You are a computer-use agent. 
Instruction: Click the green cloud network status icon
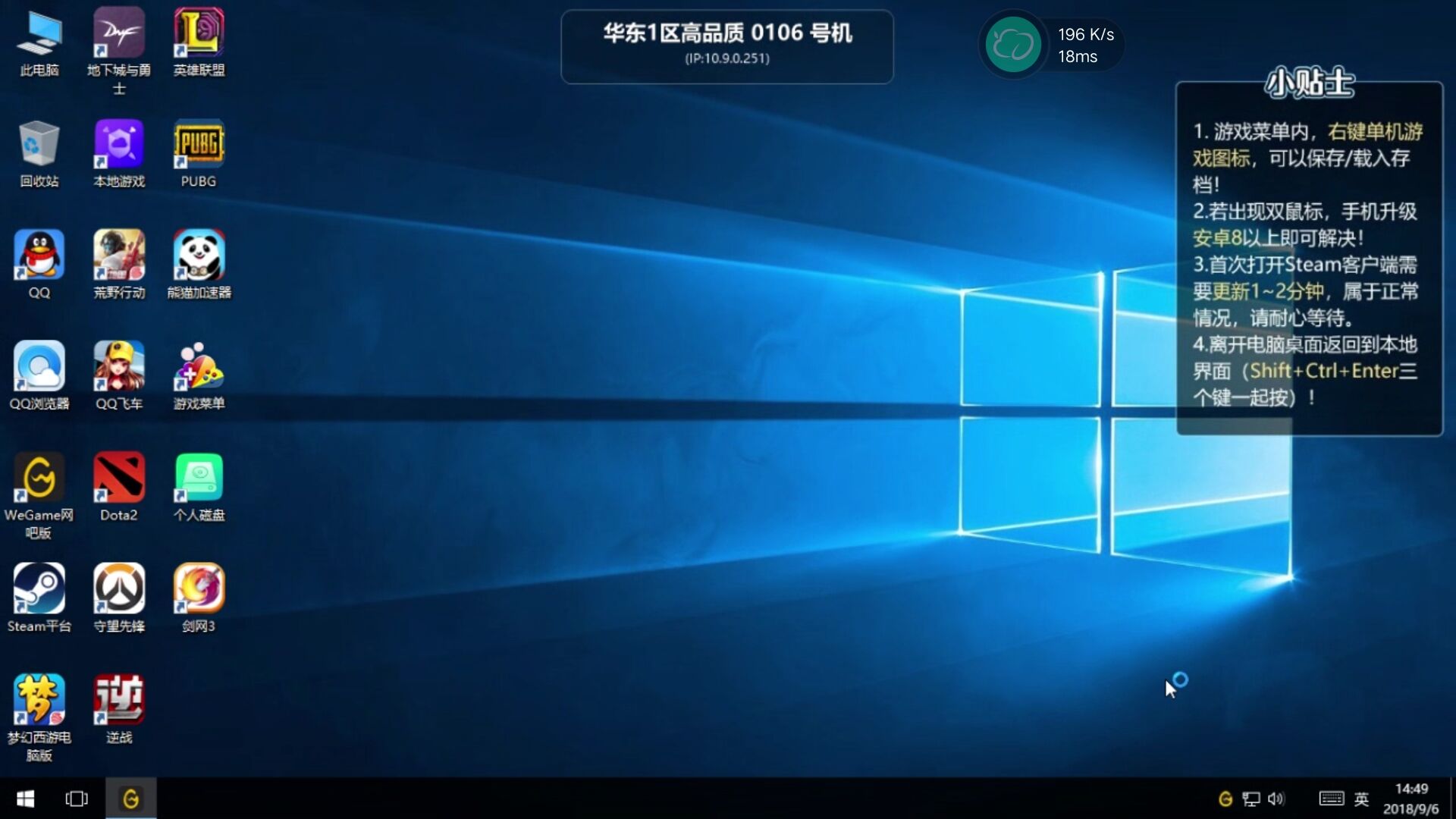pos(1013,45)
